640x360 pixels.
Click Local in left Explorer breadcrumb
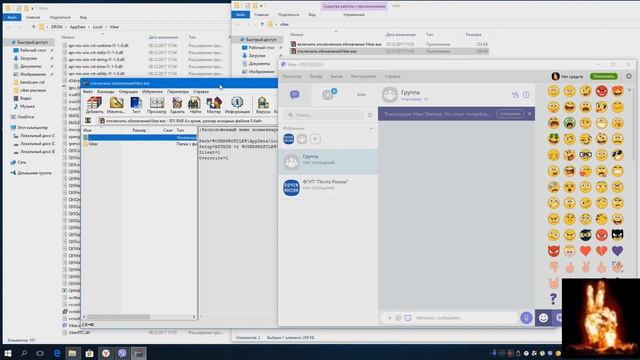tap(98, 27)
